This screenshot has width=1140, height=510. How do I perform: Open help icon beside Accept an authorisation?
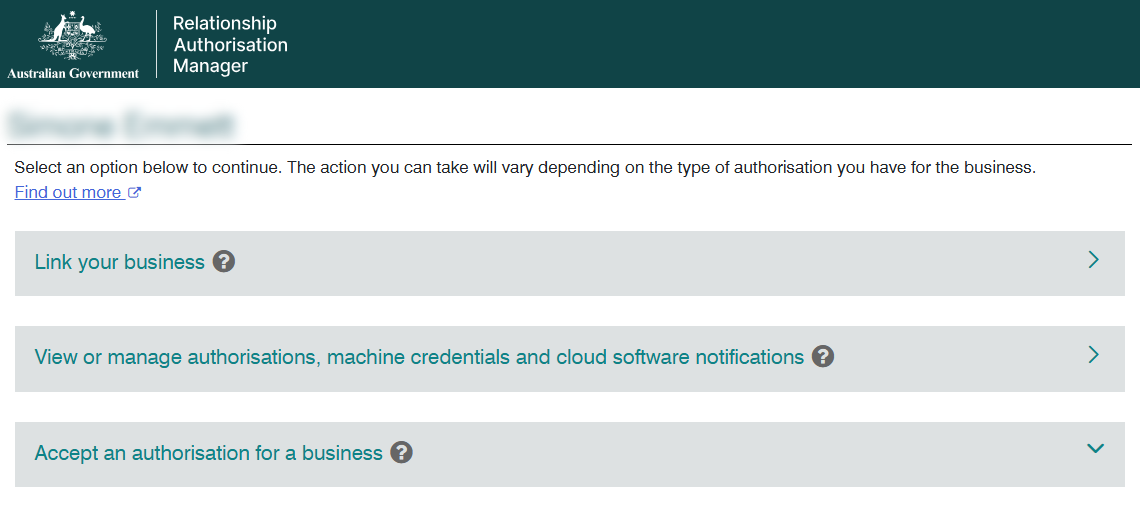click(x=401, y=453)
